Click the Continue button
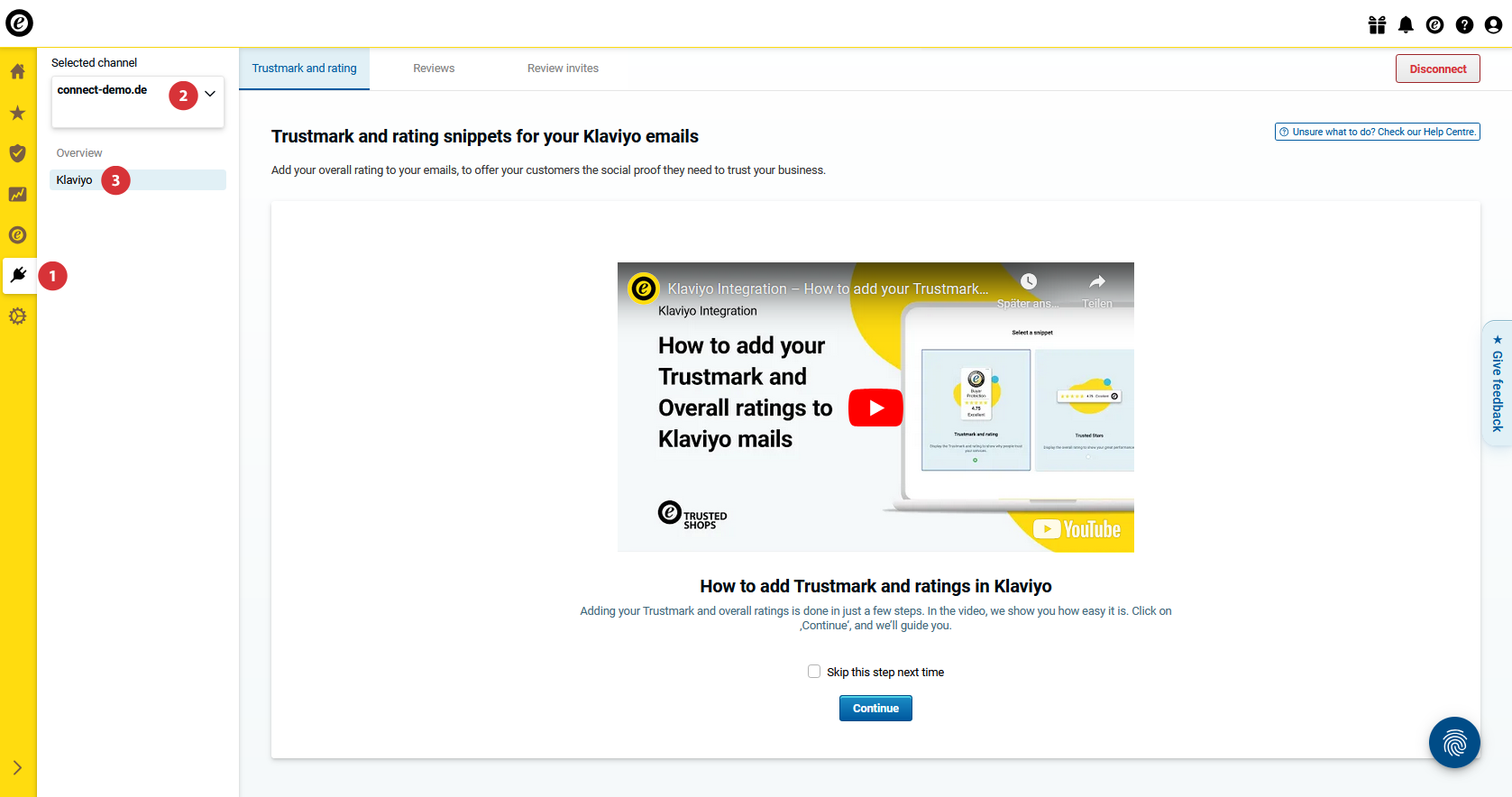 (875, 709)
